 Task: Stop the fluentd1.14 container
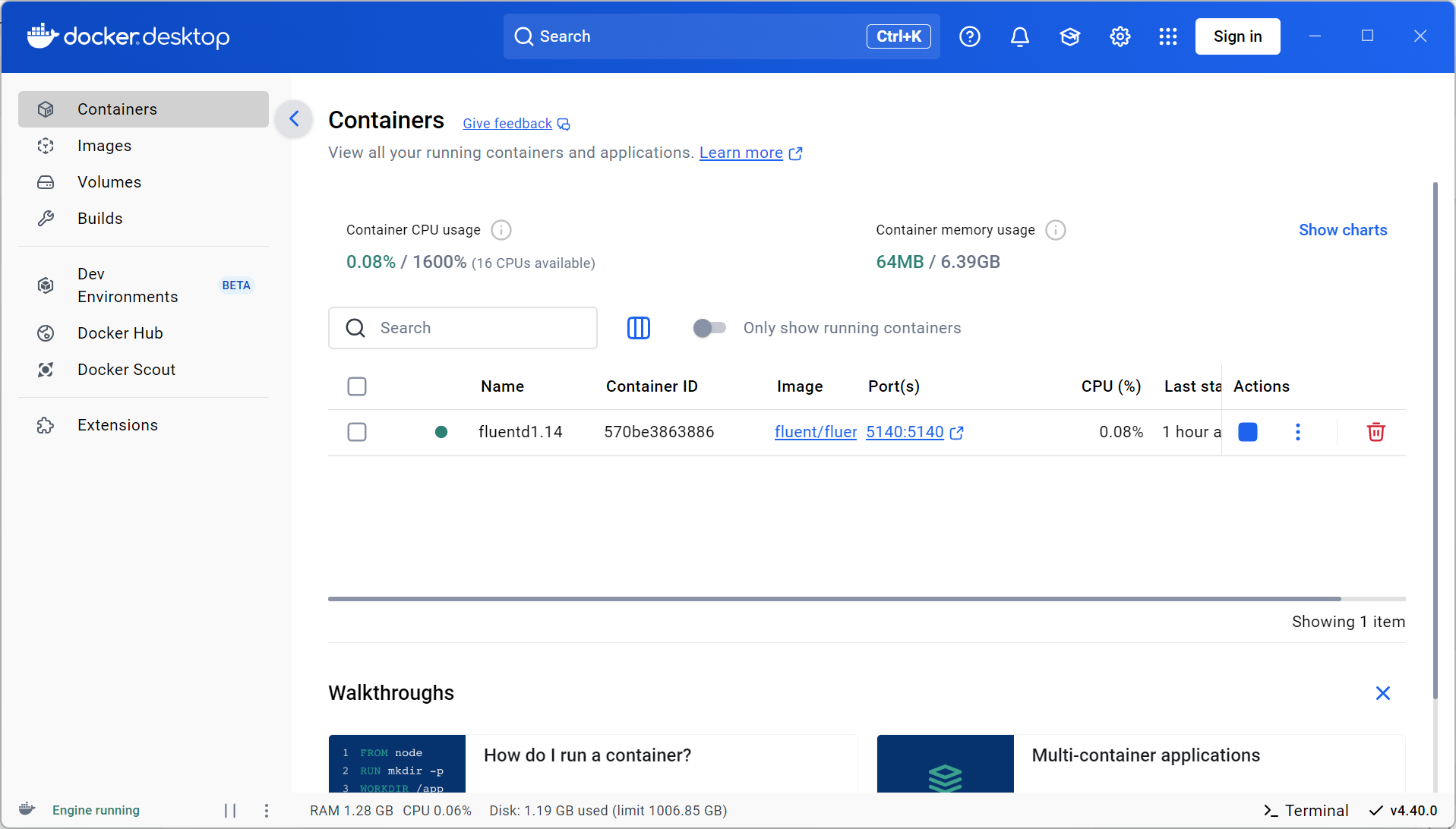(x=1248, y=432)
